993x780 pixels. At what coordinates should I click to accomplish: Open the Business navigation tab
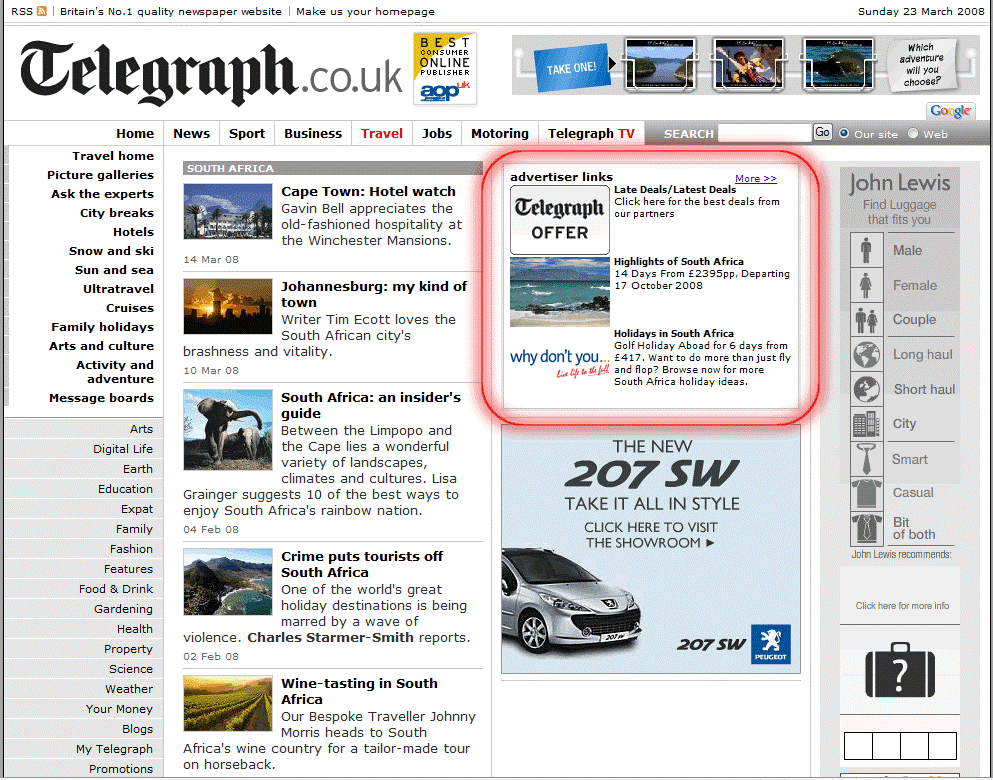313,134
